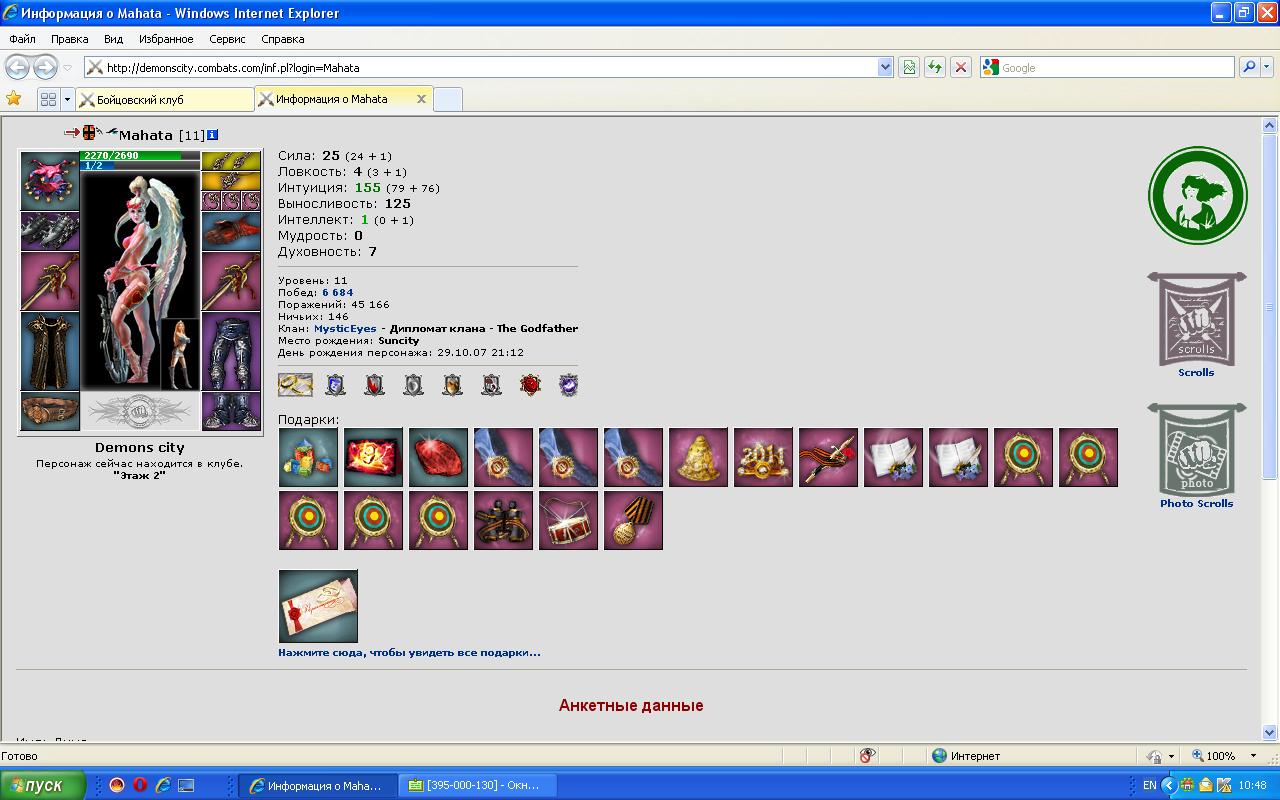Open the Файл menu
Image resolution: width=1280 pixels, height=800 pixels.
(22, 39)
